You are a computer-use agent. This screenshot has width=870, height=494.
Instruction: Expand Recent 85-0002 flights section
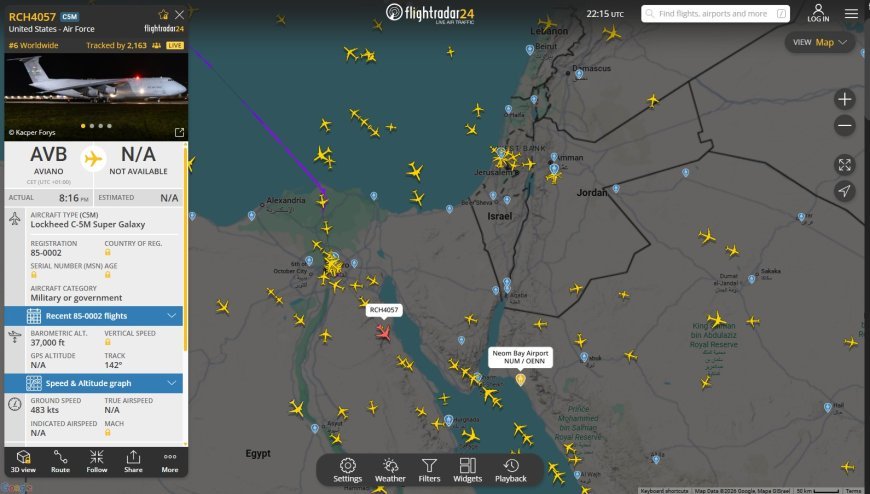tap(93, 316)
